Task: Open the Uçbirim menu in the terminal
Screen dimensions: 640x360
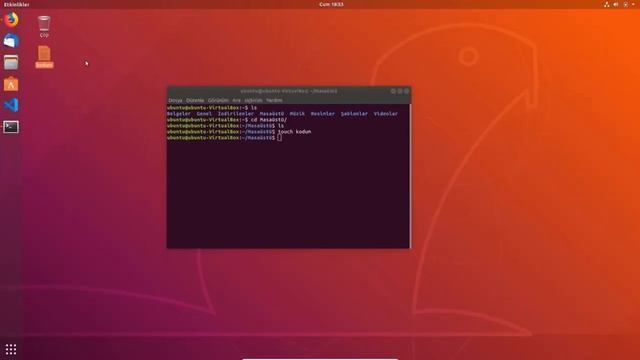Action: tap(253, 100)
